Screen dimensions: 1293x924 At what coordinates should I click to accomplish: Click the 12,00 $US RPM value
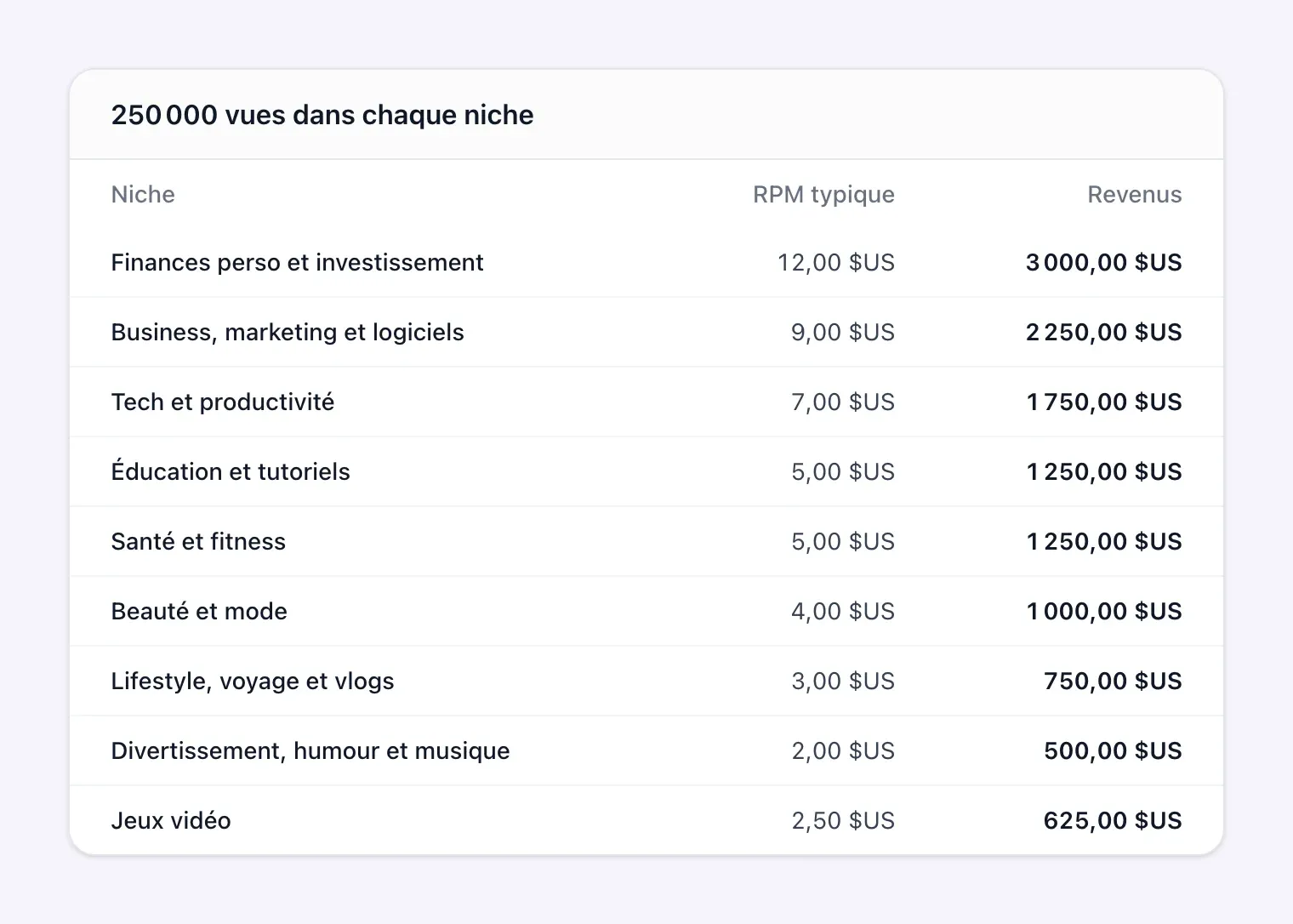pyautogui.click(x=836, y=262)
